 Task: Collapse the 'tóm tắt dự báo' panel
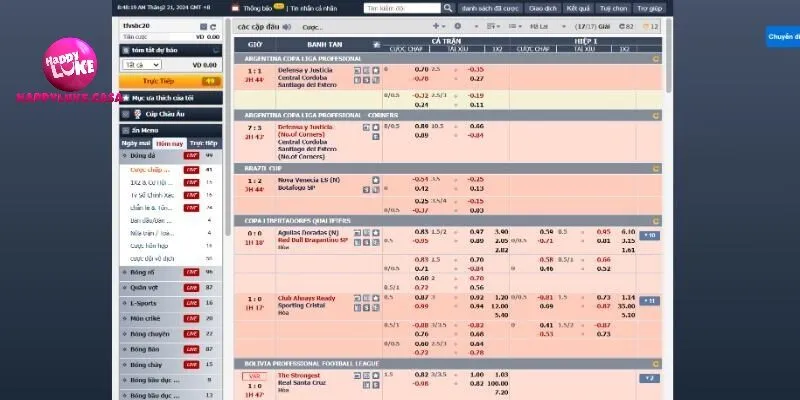tap(124, 48)
